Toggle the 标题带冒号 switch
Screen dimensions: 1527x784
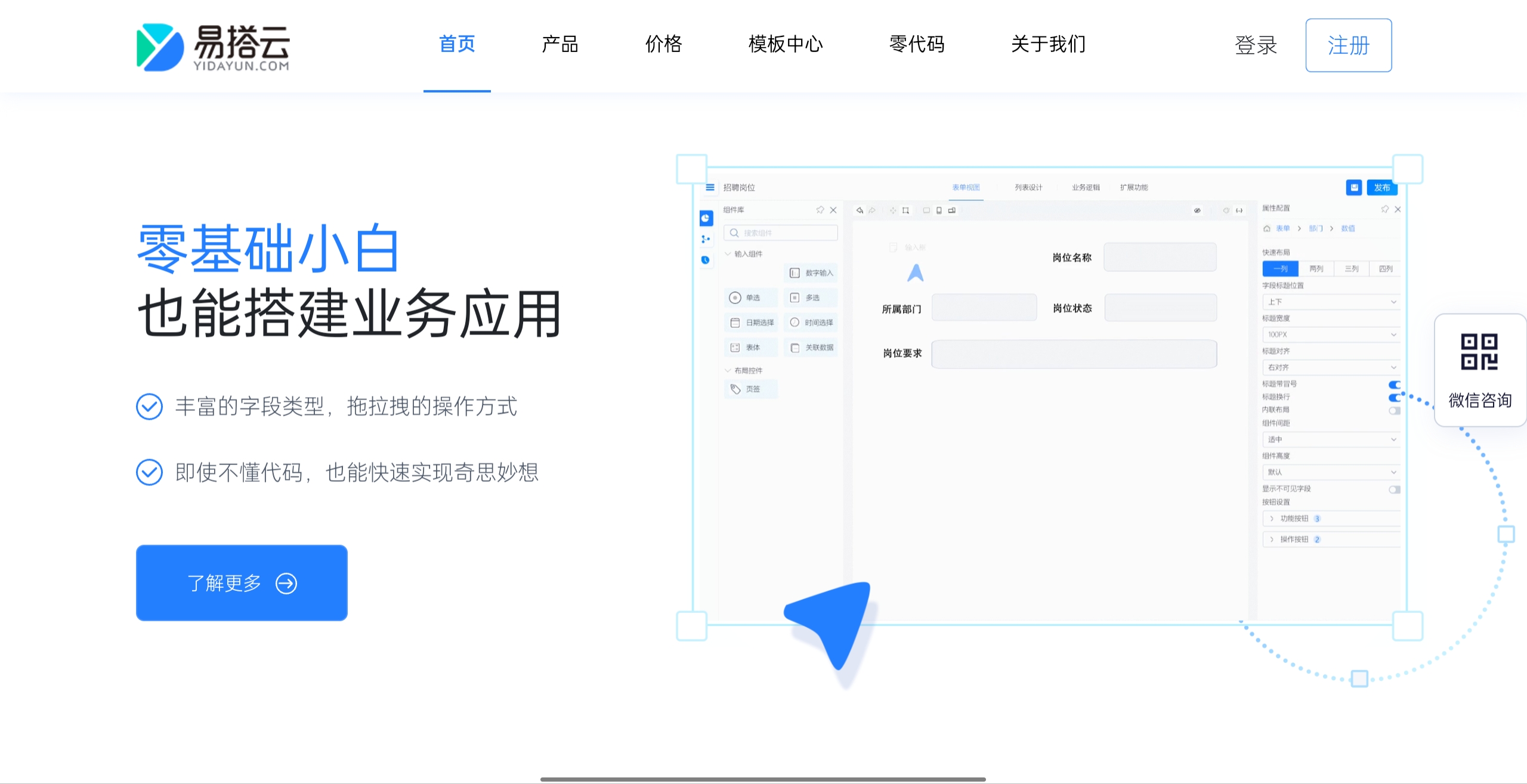tap(1394, 385)
